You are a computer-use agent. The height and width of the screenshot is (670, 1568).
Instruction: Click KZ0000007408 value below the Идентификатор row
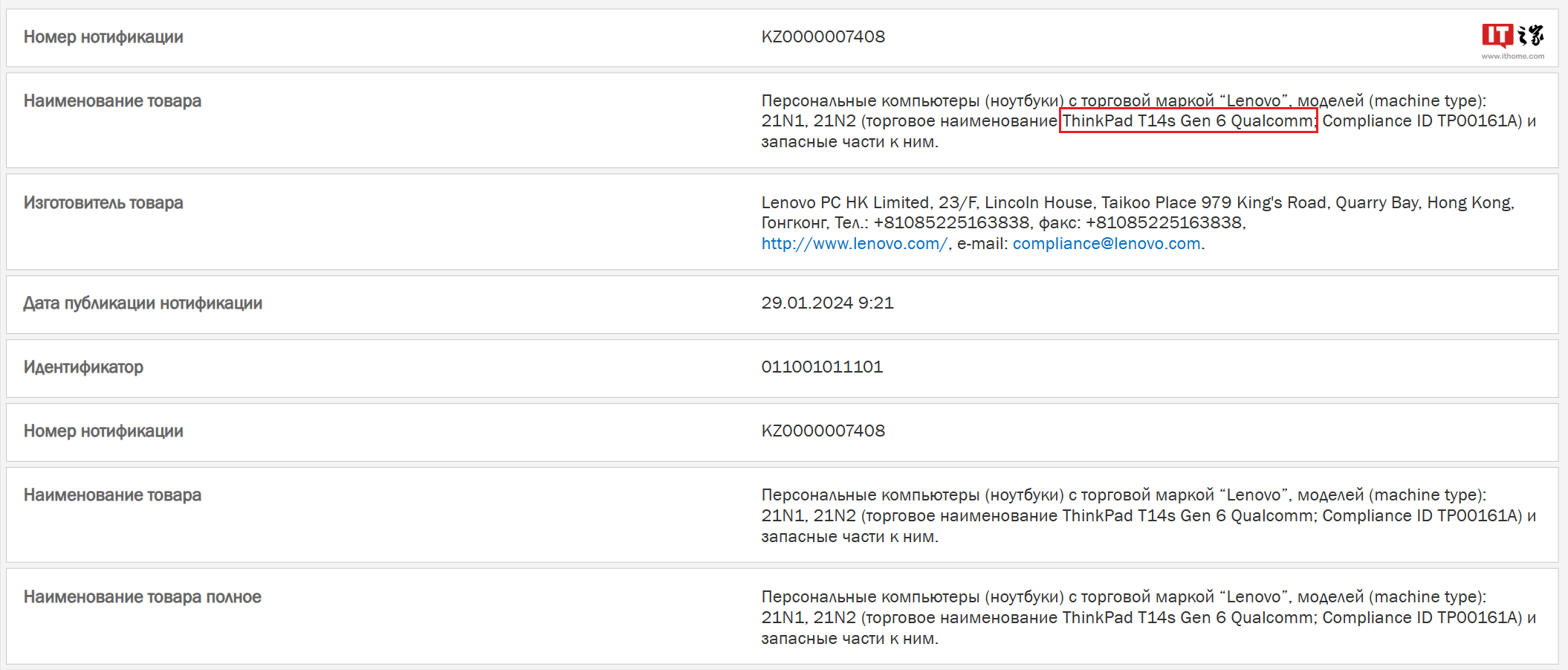tap(823, 431)
